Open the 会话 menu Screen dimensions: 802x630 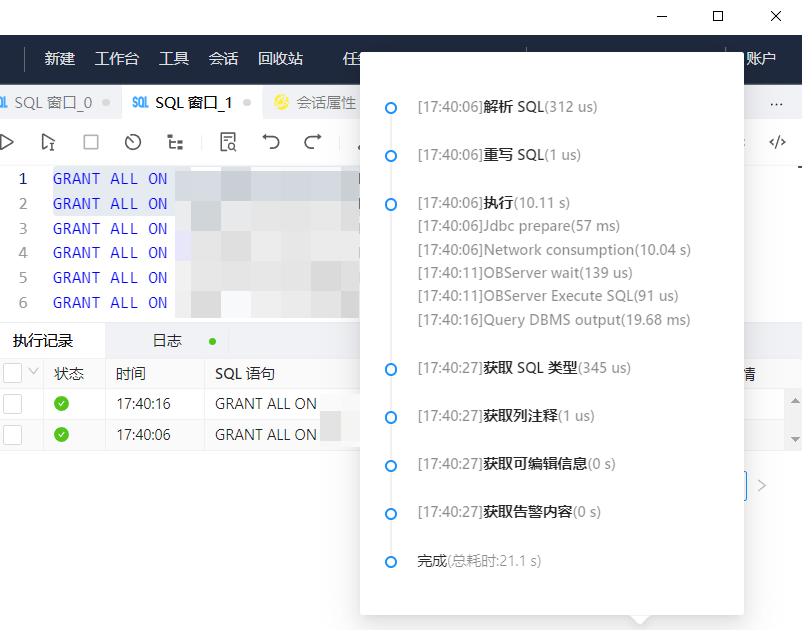click(224, 59)
